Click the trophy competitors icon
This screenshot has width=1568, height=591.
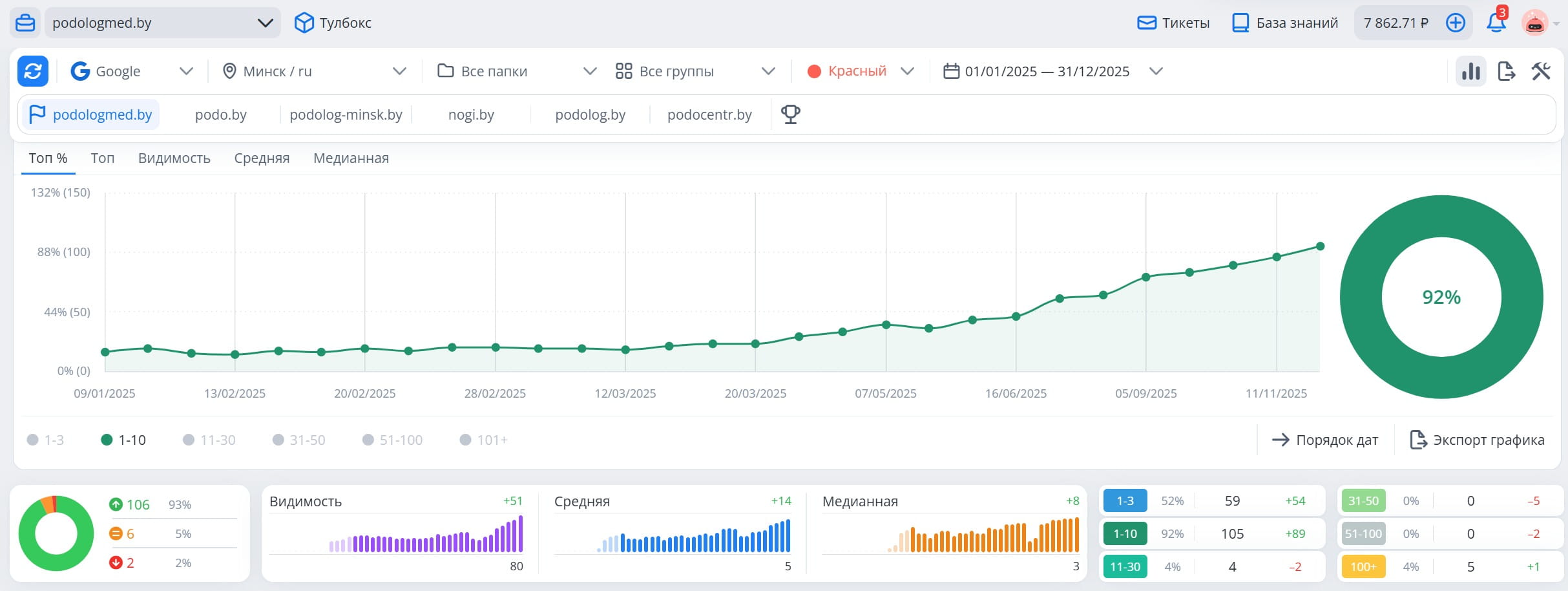(790, 114)
